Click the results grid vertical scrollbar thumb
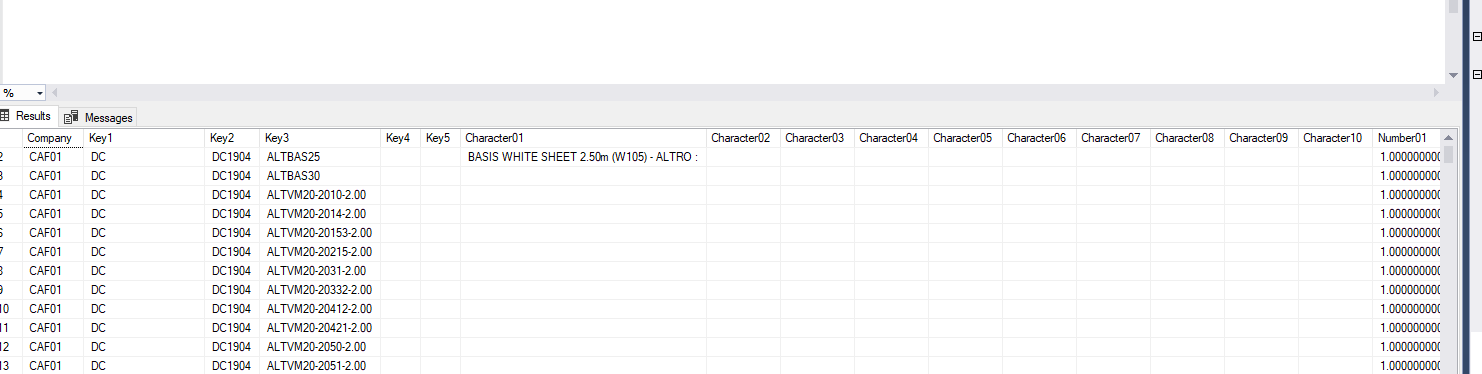Image resolution: width=1482 pixels, height=374 pixels. pyautogui.click(x=1448, y=154)
